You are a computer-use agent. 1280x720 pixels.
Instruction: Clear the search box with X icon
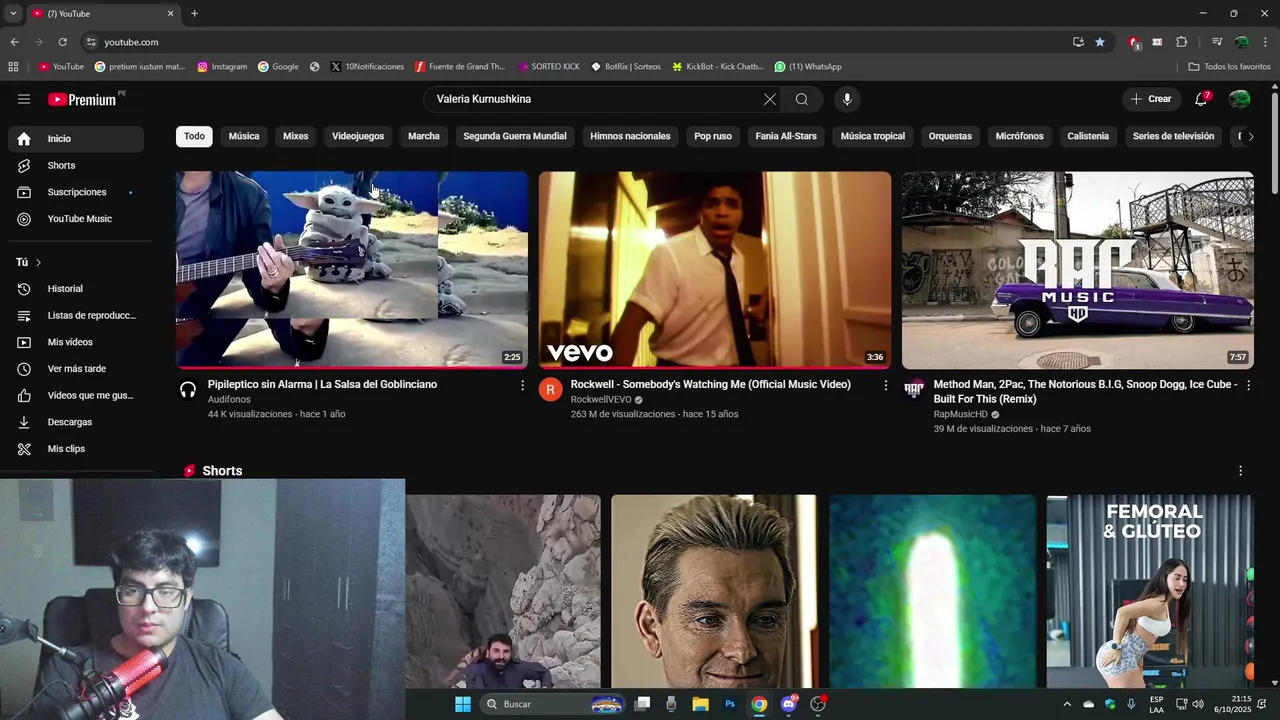pos(769,99)
